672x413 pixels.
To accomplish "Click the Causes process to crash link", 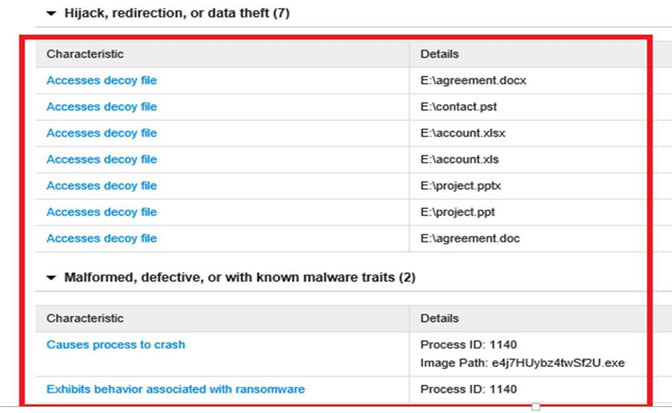I will coord(115,345).
